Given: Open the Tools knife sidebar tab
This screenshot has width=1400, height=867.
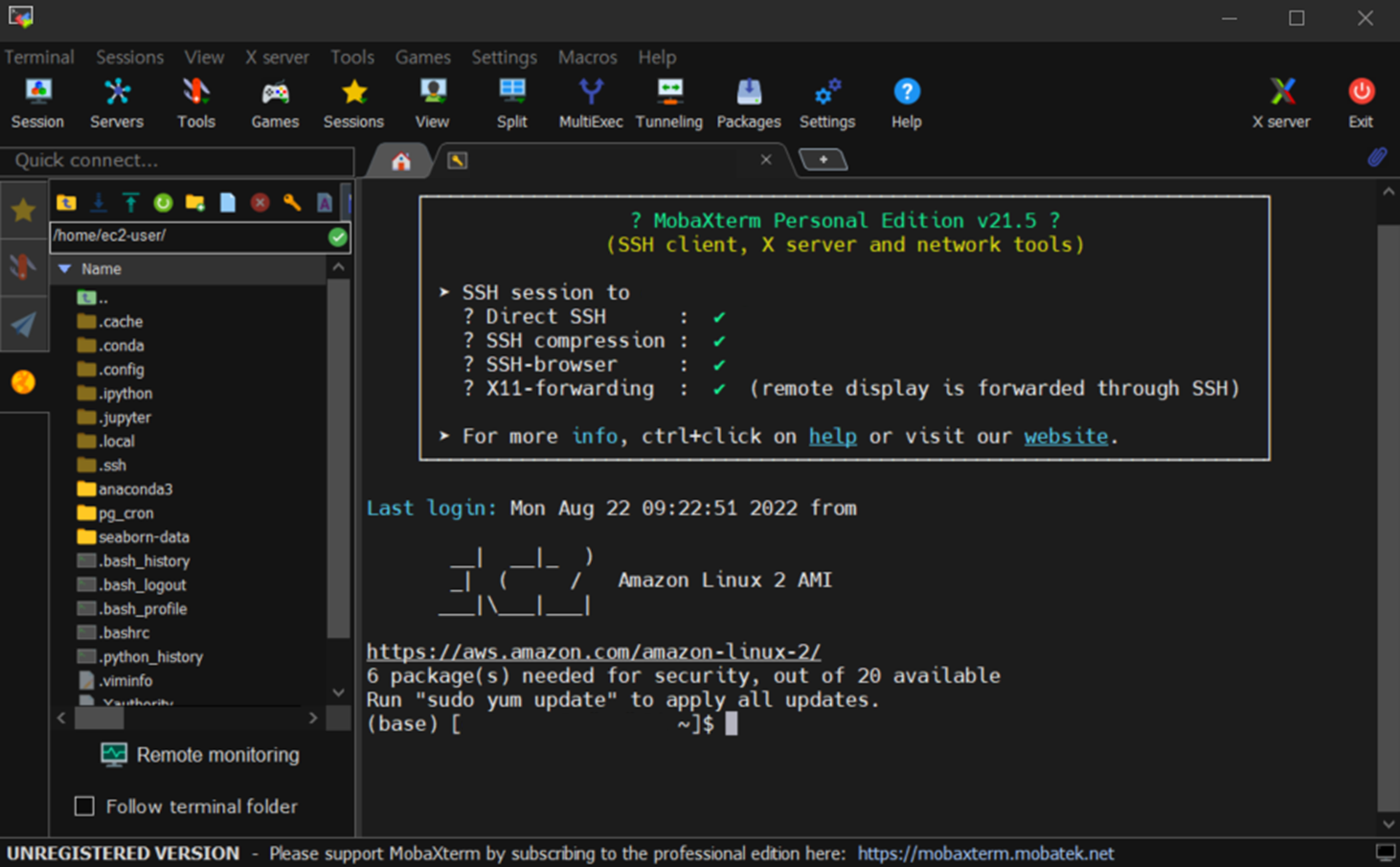Looking at the screenshot, I should coord(24,266).
